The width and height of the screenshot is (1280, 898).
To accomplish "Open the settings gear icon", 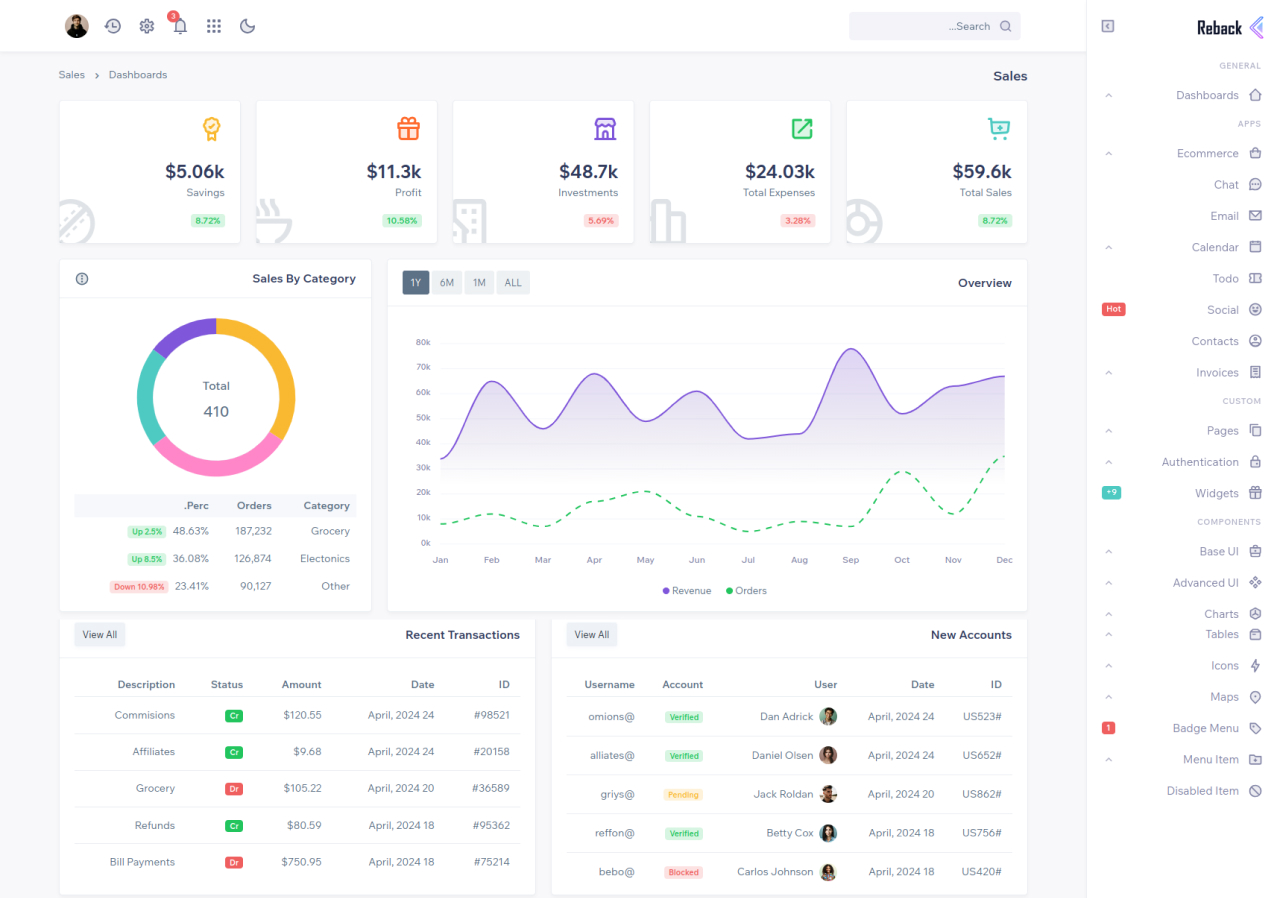I will [x=147, y=26].
